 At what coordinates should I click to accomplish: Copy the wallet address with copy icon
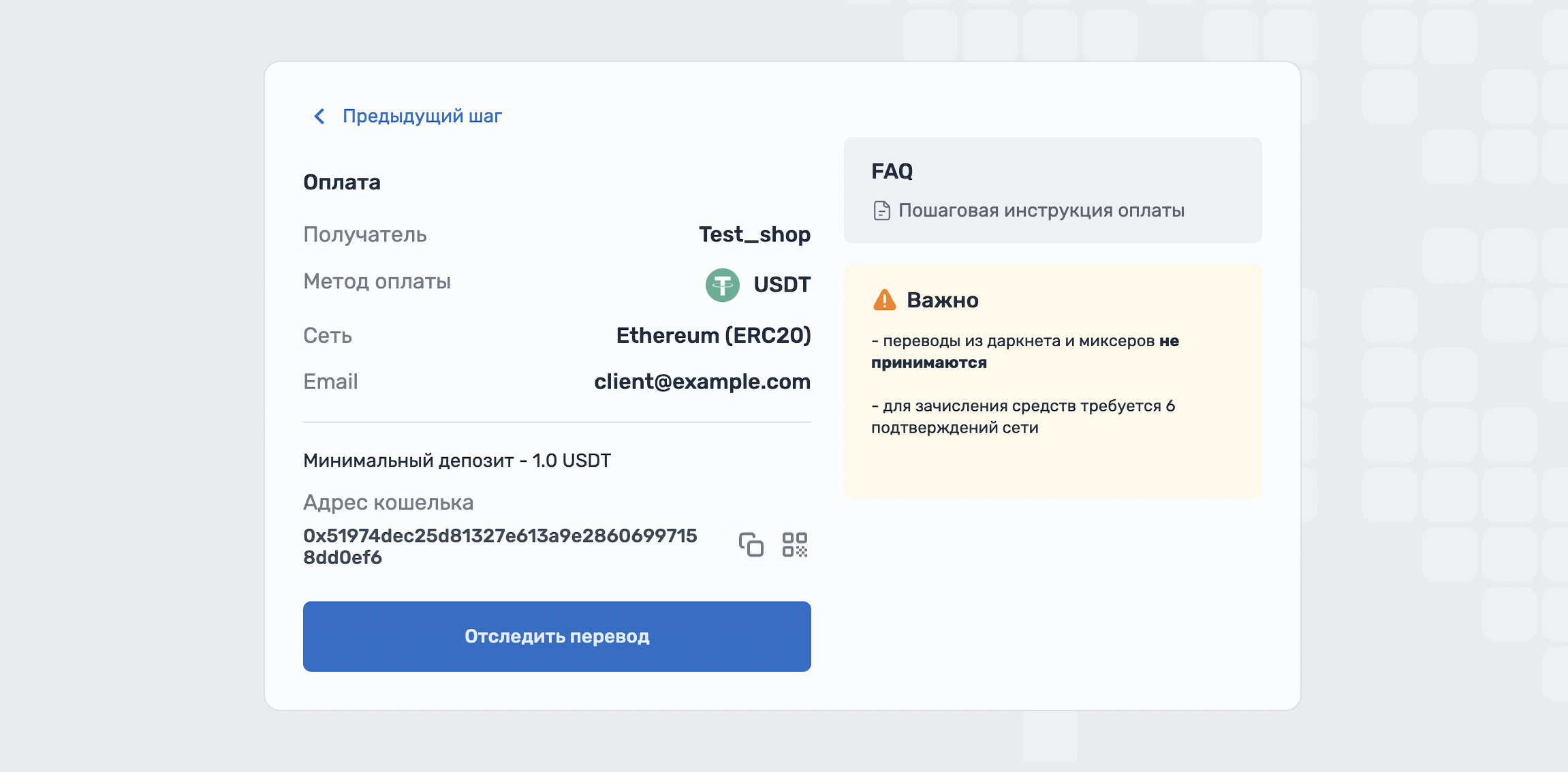coord(751,545)
